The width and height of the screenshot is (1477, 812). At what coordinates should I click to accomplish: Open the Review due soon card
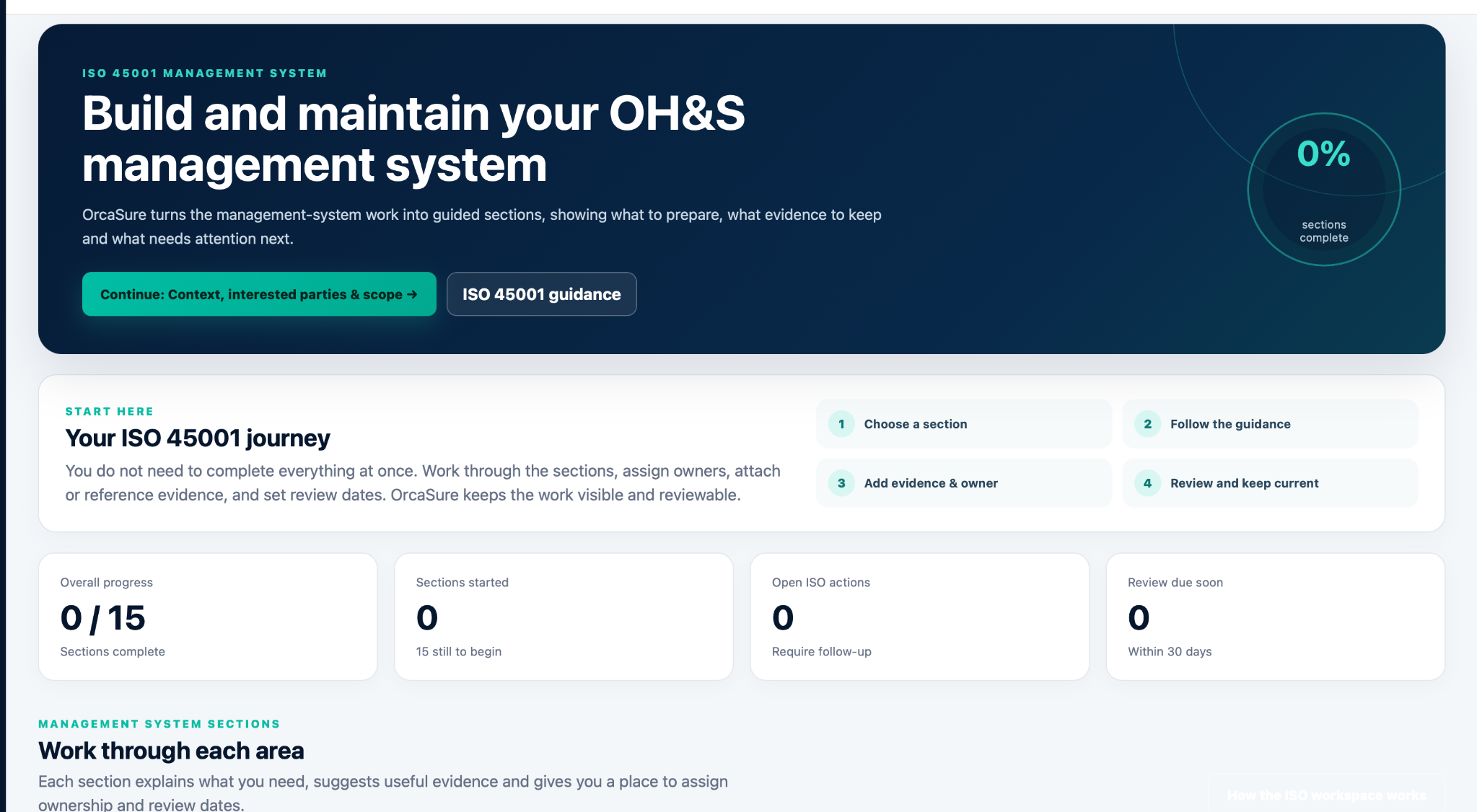click(x=1276, y=617)
